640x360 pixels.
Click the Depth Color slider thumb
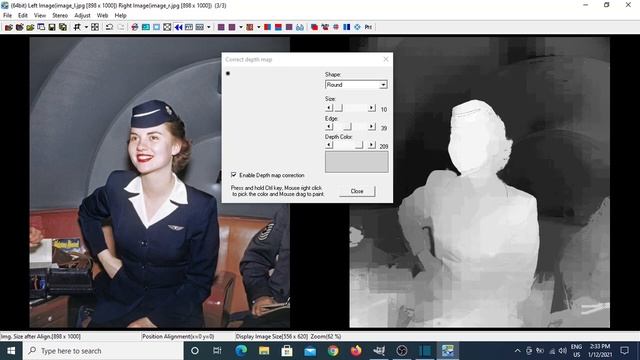(359, 145)
